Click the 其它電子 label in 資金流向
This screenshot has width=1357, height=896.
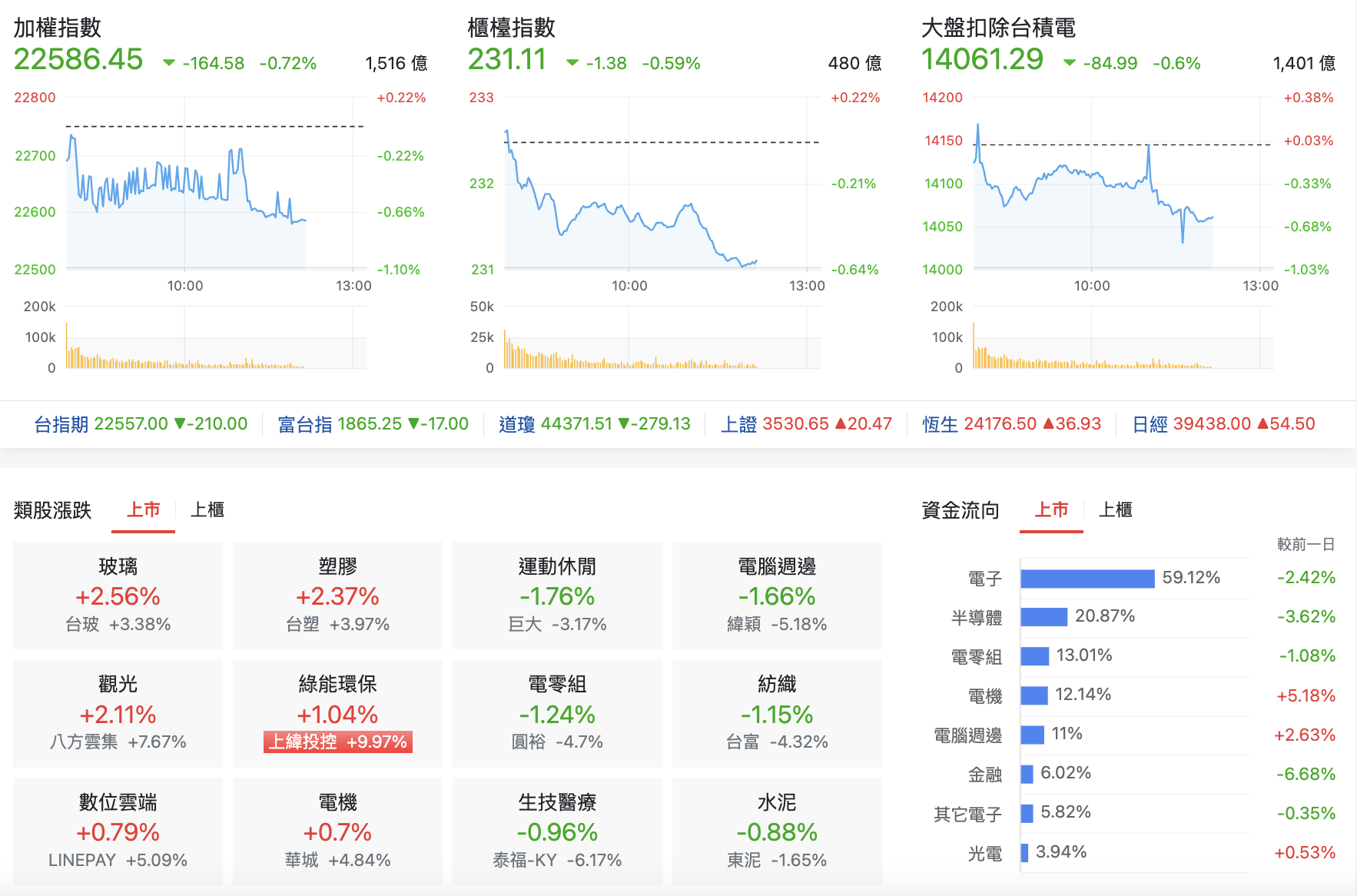(967, 814)
